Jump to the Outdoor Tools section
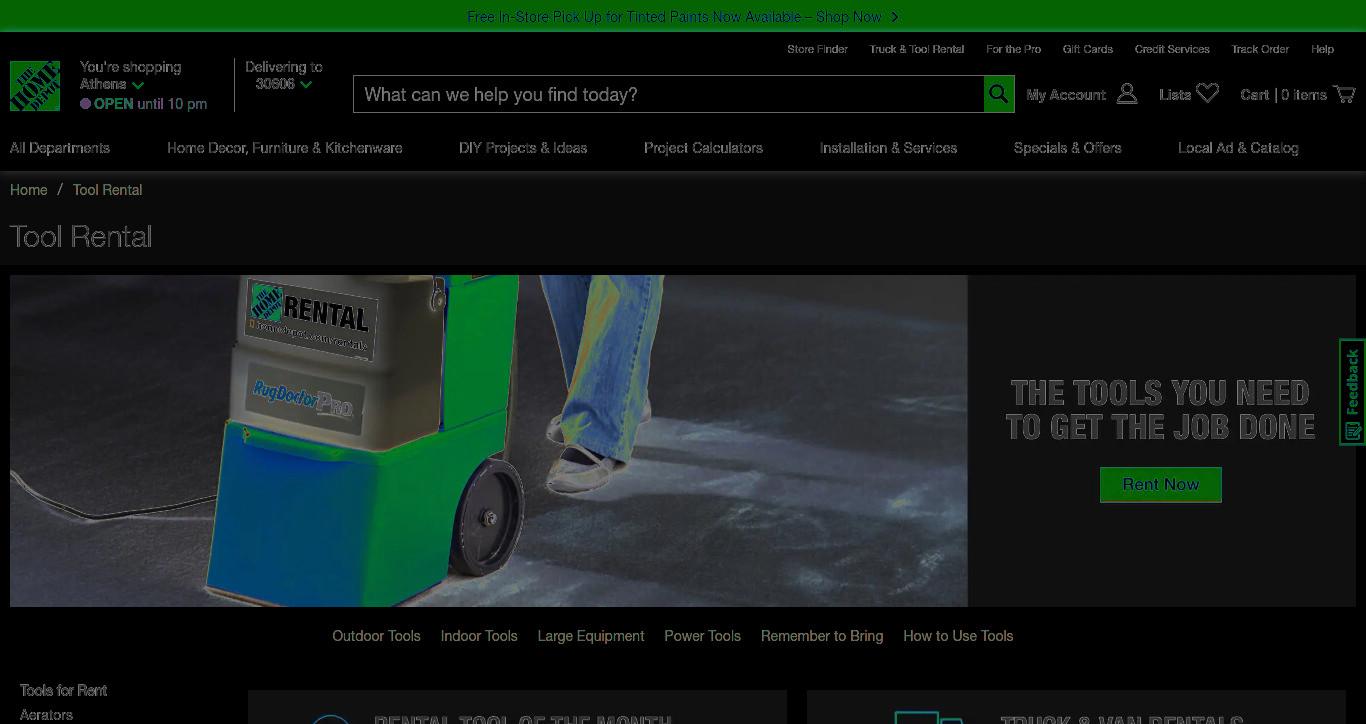The image size is (1366, 724). point(376,636)
